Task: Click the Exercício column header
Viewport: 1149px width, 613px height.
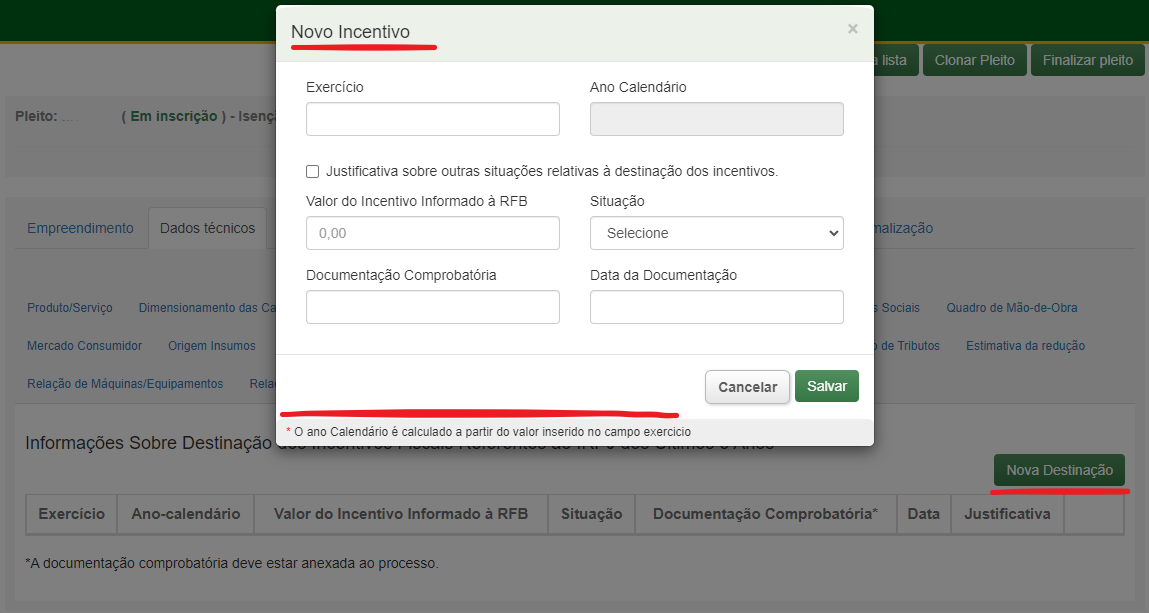Action: coord(71,514)
